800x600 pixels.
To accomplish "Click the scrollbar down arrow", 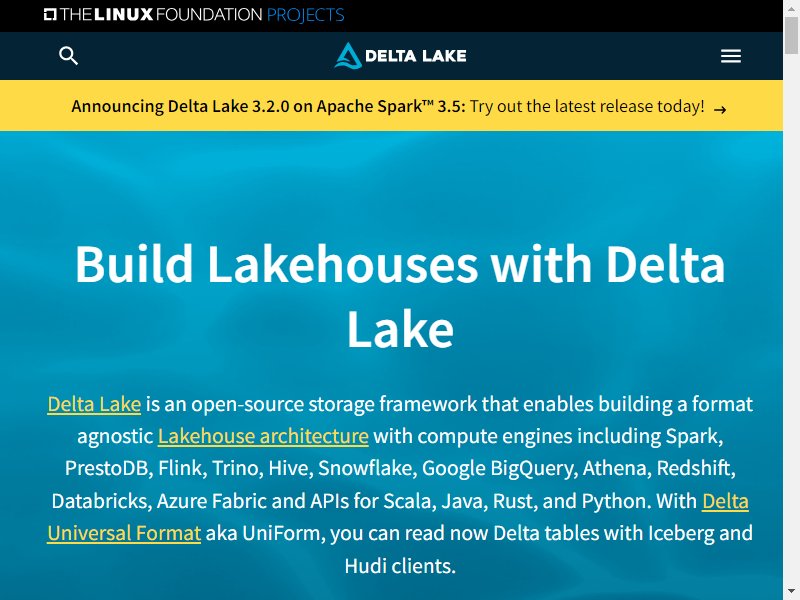I will 791,595.
